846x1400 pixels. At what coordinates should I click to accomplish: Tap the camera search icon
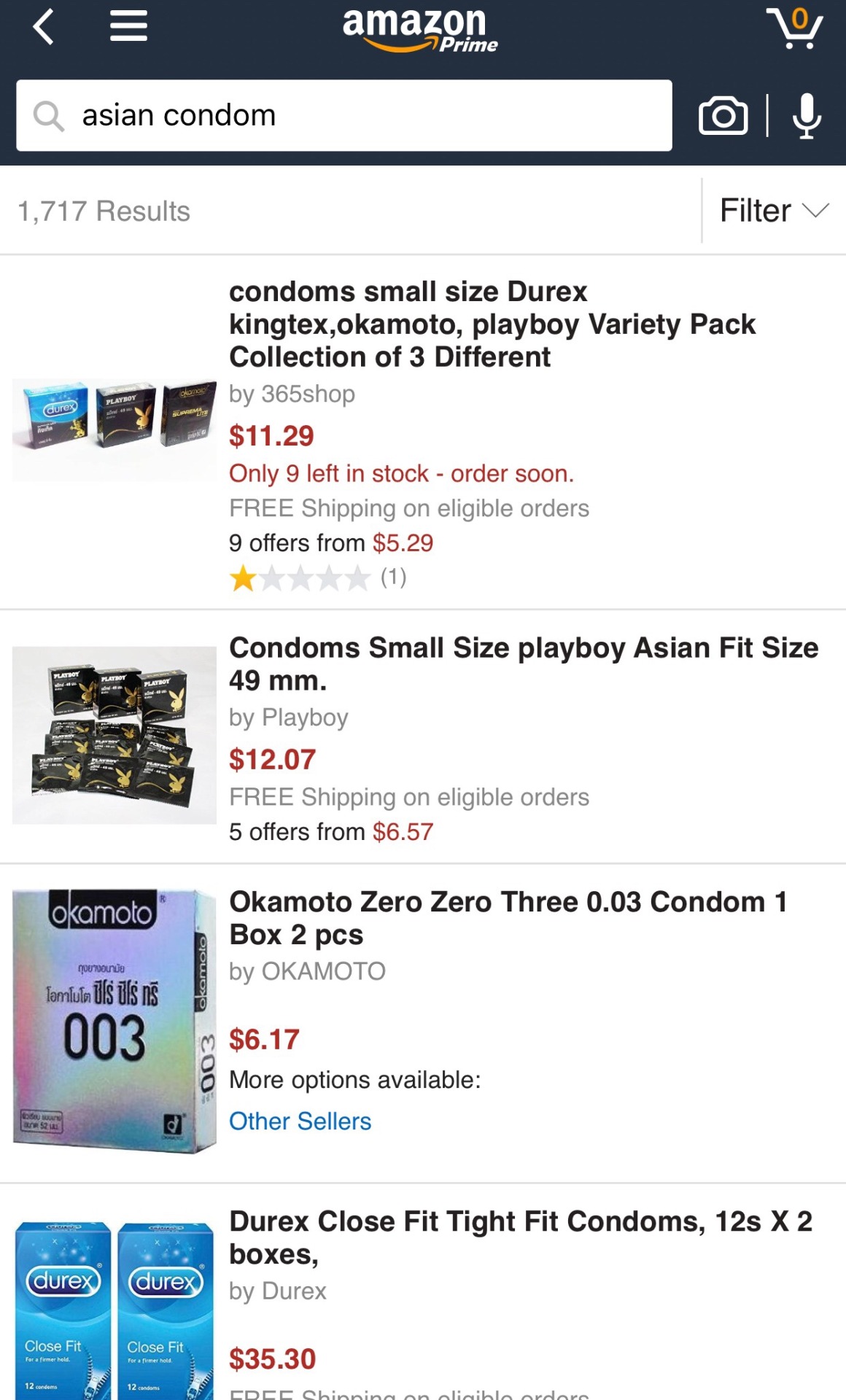tap(723, 116)
